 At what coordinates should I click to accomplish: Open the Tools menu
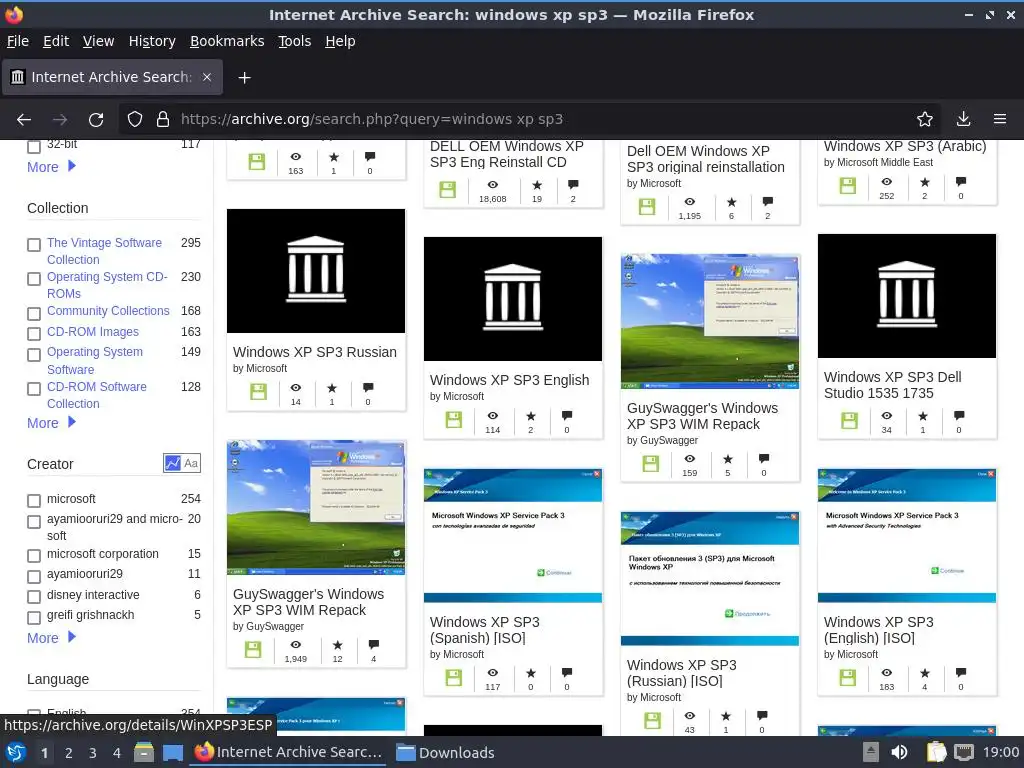click(295, 41)
